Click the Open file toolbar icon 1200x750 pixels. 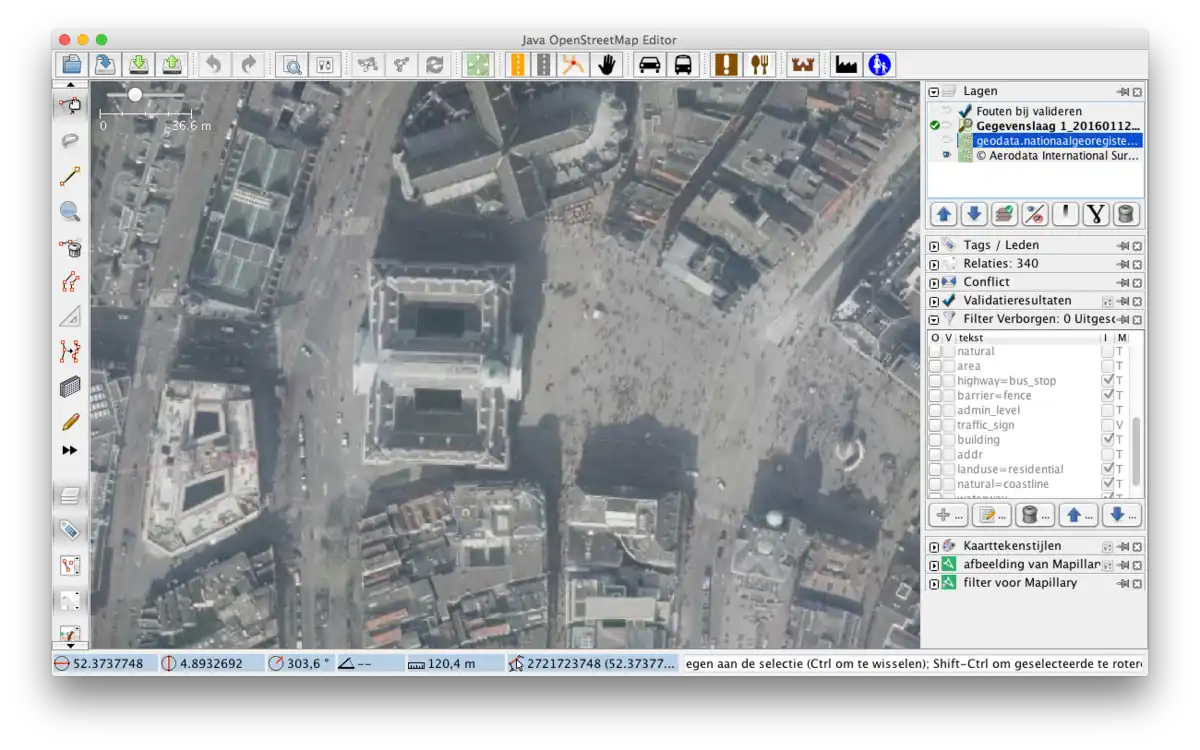[x=70, y=65]
